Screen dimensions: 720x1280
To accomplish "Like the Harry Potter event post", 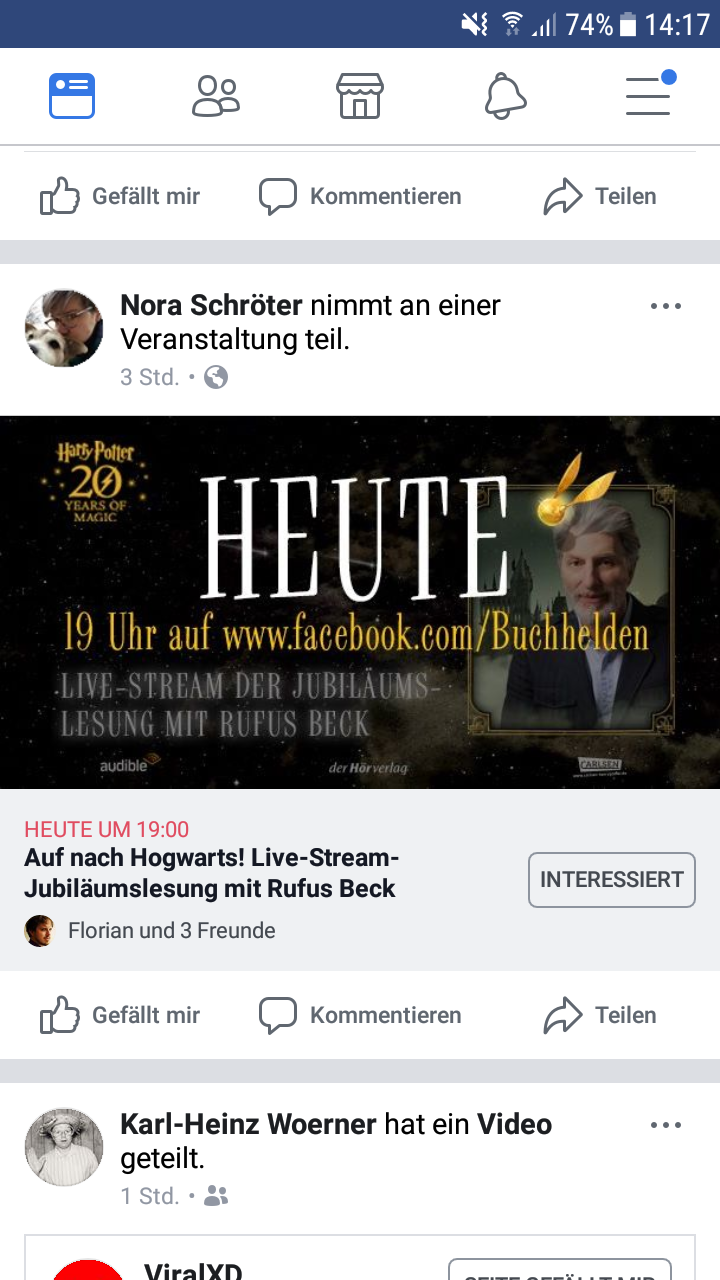I will point(120,1015).
